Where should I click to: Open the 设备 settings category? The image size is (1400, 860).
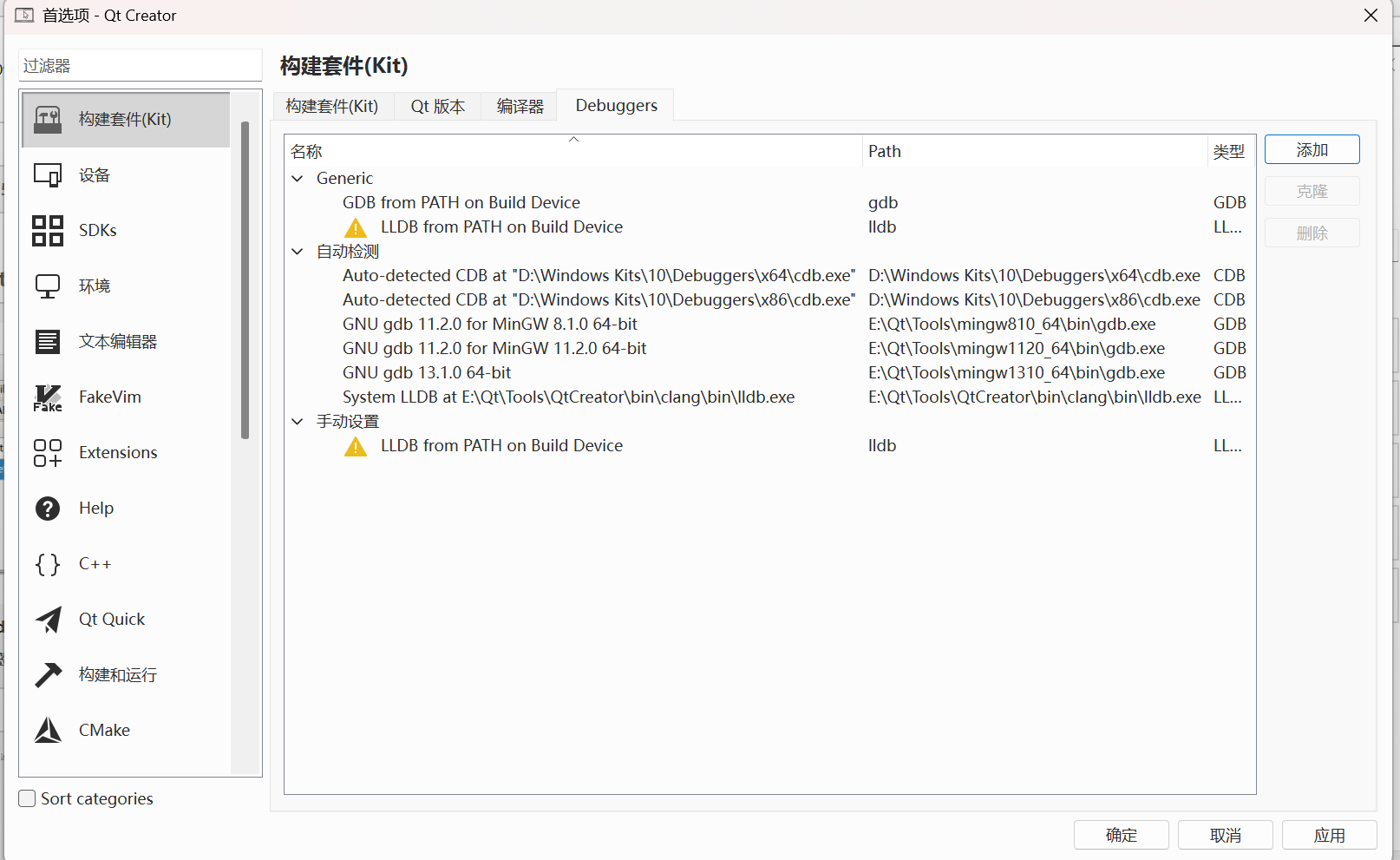point(126,175)
